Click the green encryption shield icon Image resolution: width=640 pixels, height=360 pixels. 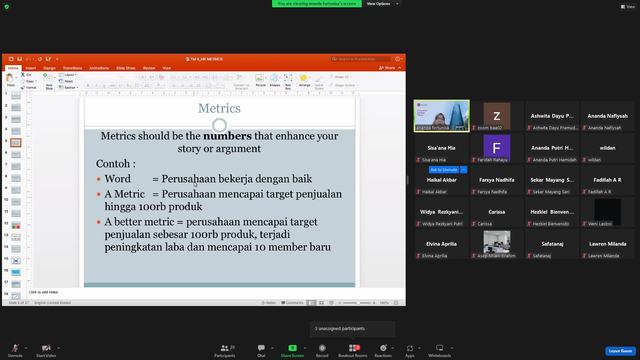pos(7,7)
